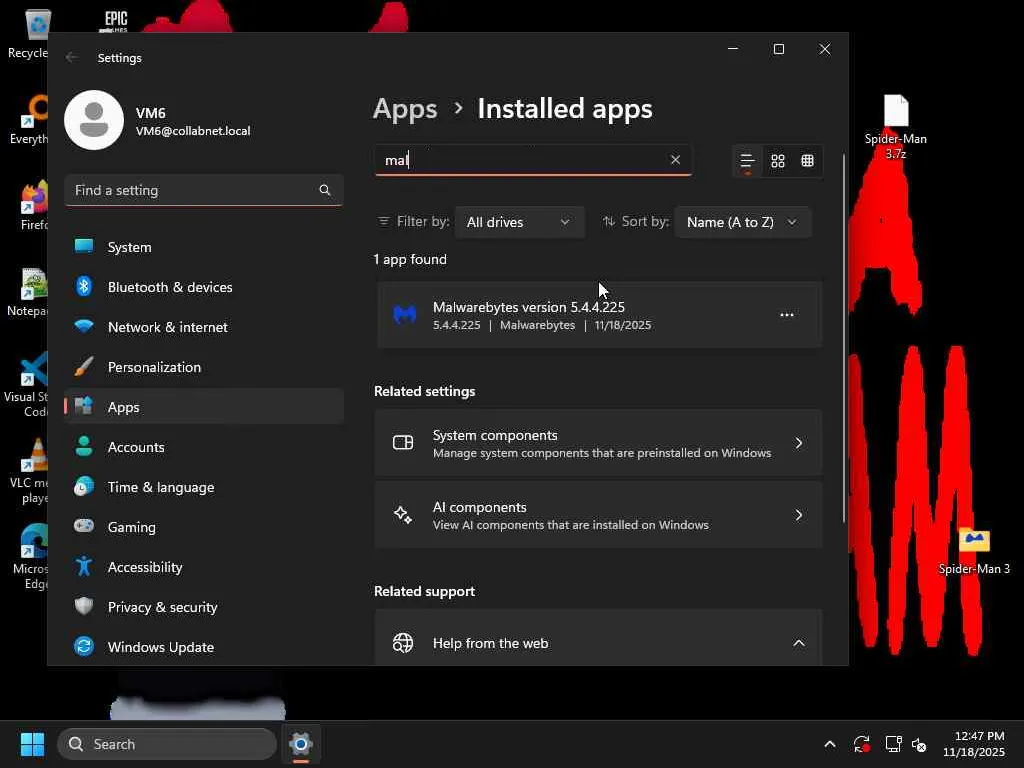Select Apps in the sidebar
This screenshot has width=1024, height=768.
tap(204, 407)
